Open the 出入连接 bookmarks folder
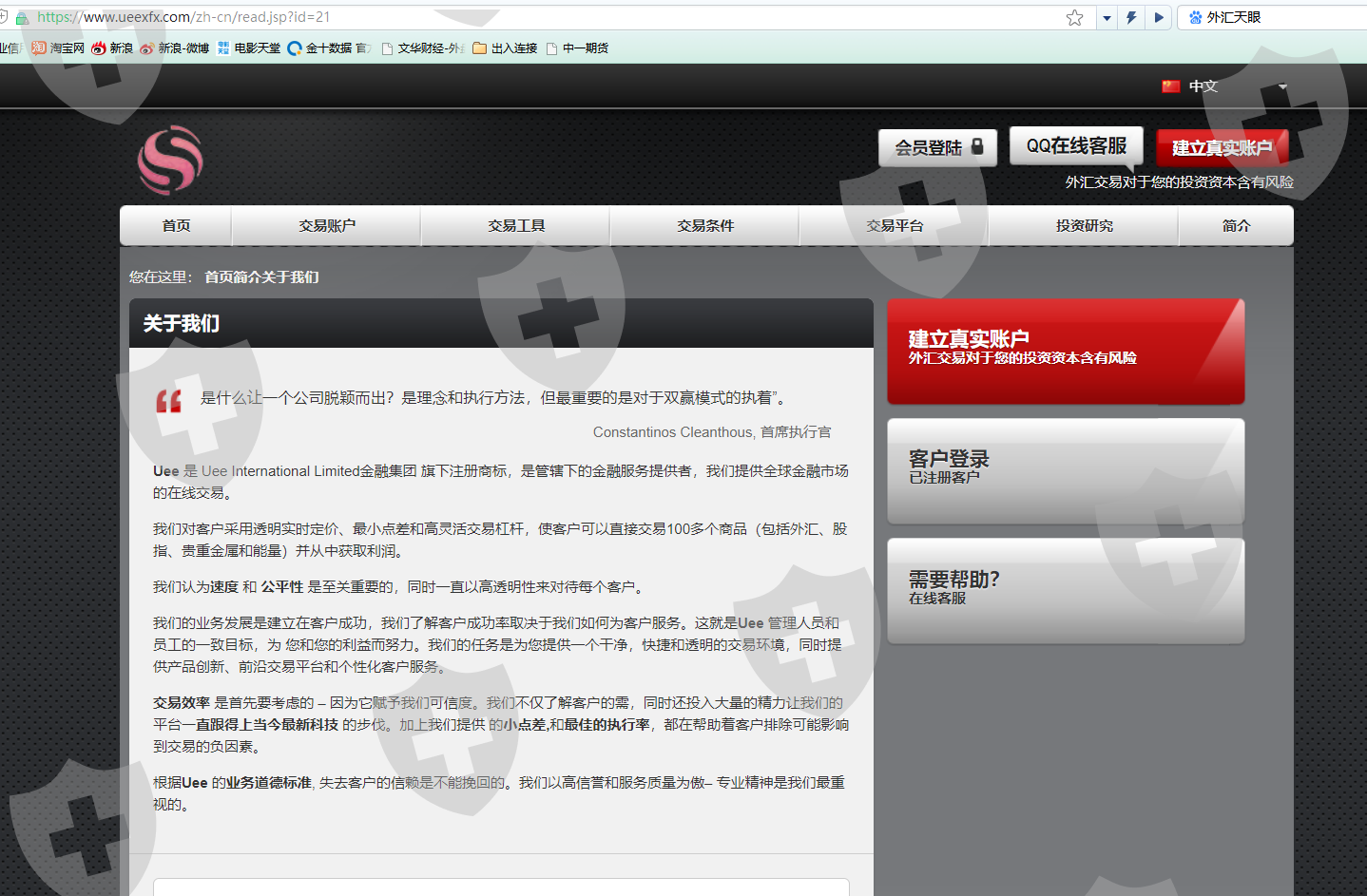Screen dimensions: 1367x896 [505, 48]
